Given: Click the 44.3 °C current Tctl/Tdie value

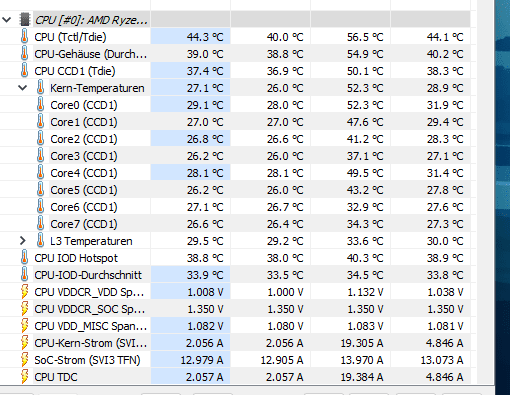Looking at the screenshot, I should tap(205, 37).
